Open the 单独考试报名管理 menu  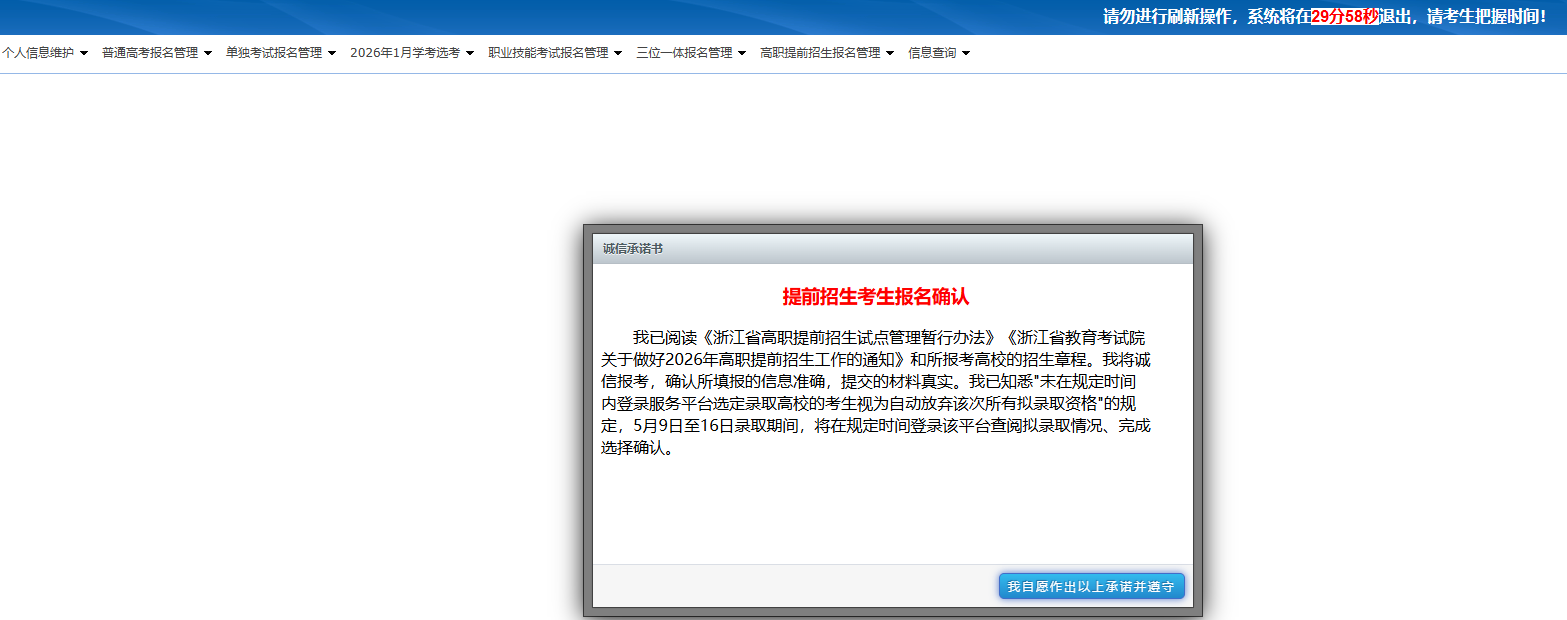274,53
